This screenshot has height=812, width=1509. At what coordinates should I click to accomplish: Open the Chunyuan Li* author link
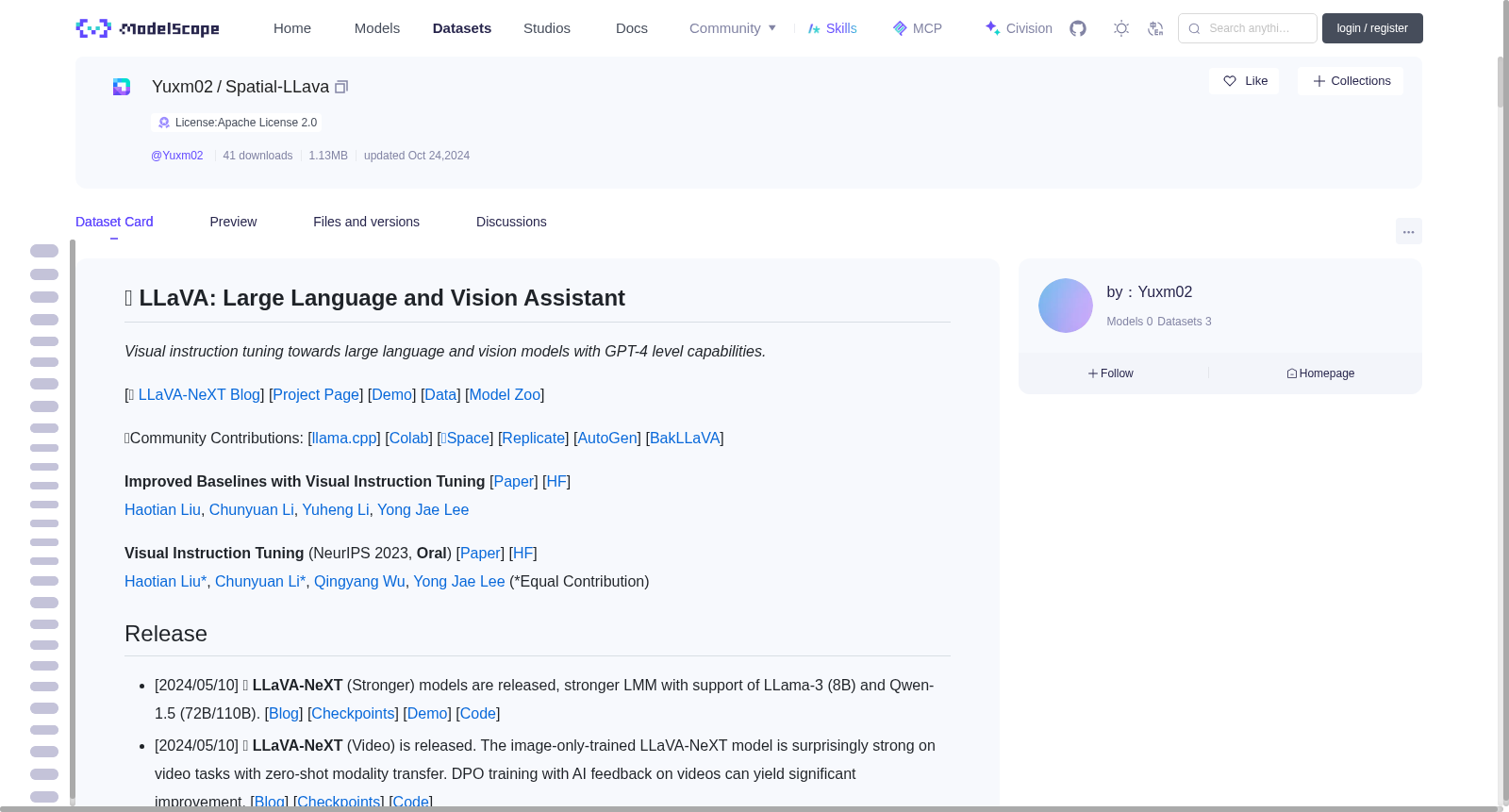260,582
